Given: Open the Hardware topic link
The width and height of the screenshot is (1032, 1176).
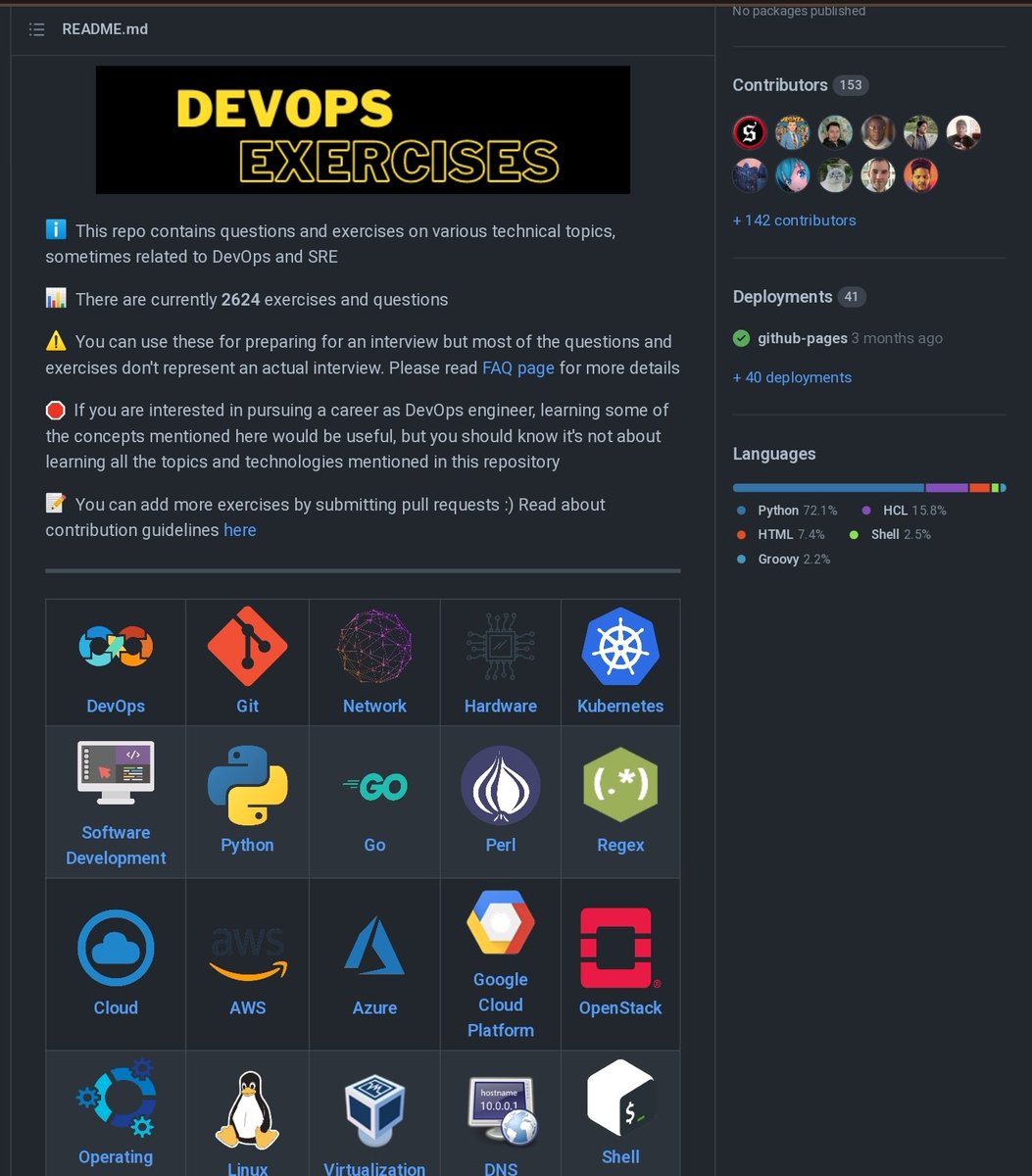Looking at the screenshot, I should 501,706.
